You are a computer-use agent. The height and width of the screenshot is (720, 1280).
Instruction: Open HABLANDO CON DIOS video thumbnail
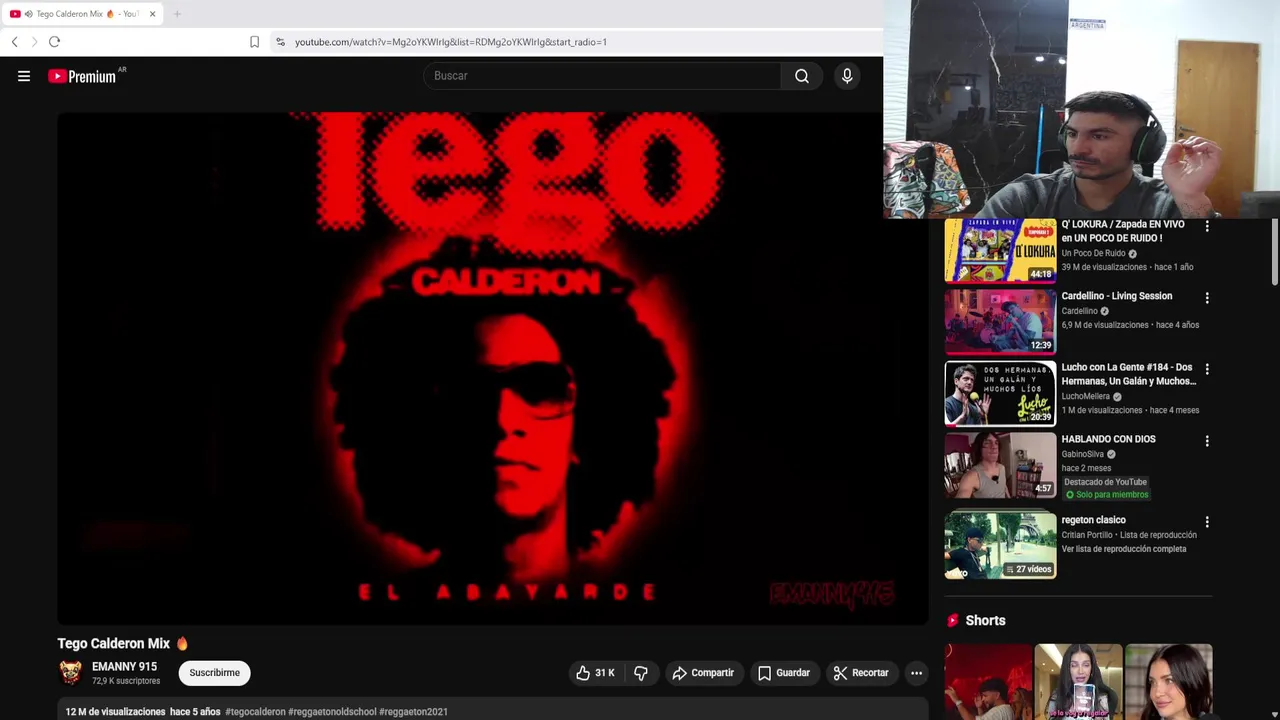[1000, 465]
